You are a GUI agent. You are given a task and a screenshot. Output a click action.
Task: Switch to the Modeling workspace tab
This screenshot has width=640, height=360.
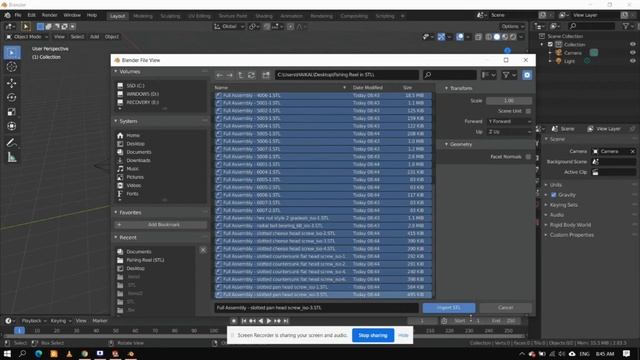click(143, 16)
